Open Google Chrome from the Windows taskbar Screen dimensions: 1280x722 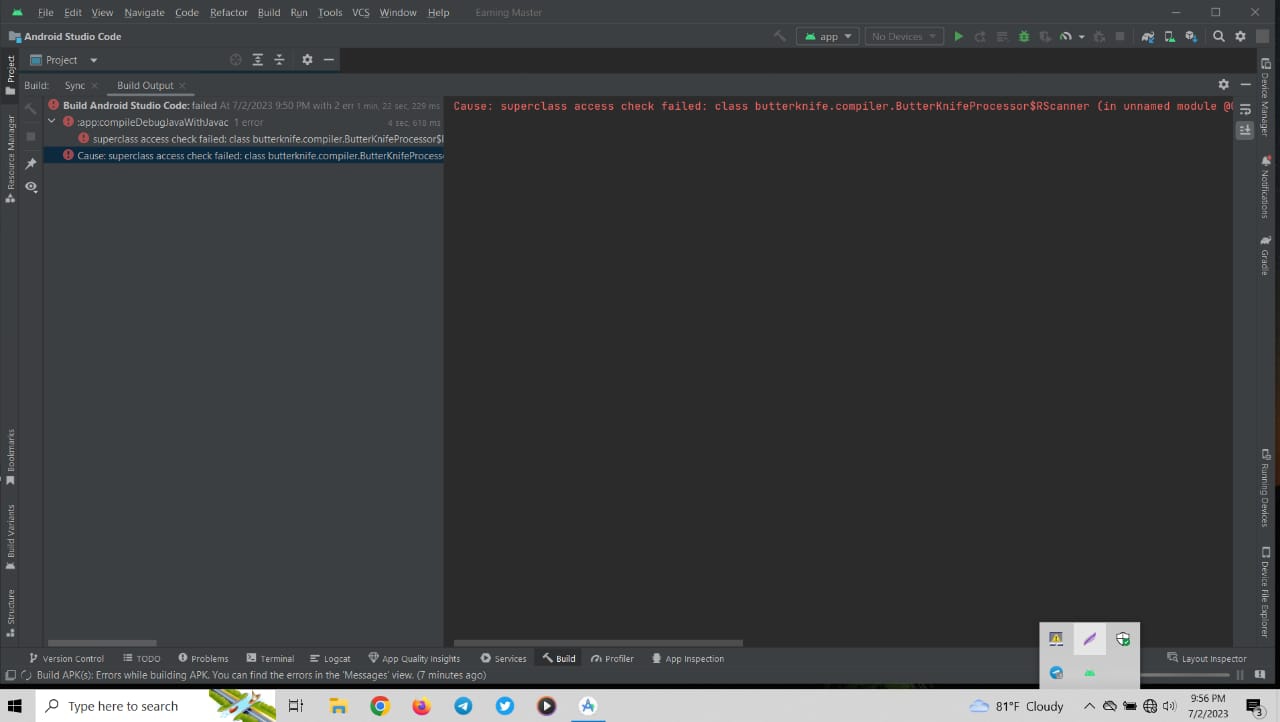point(379,706)
